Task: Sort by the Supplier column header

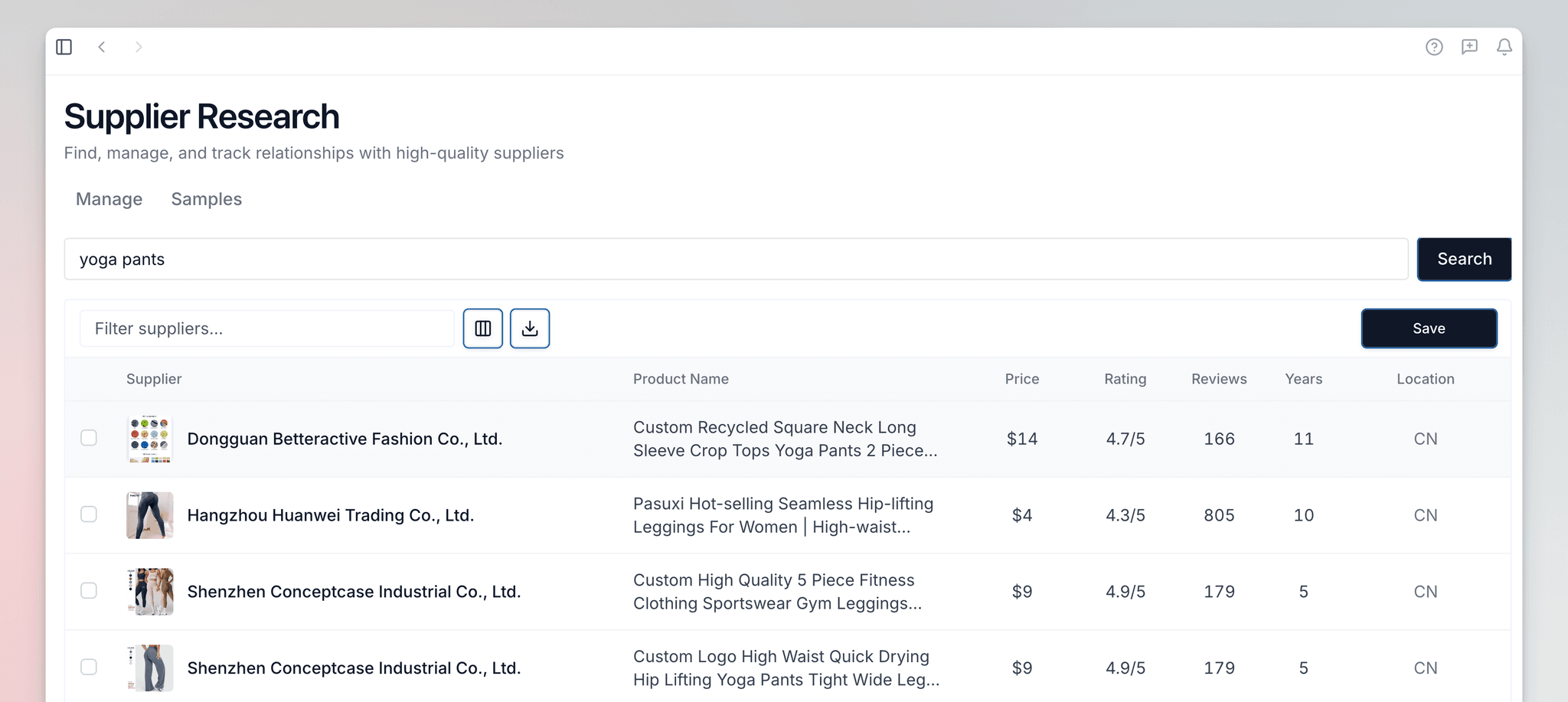Action: pos(154,379)
